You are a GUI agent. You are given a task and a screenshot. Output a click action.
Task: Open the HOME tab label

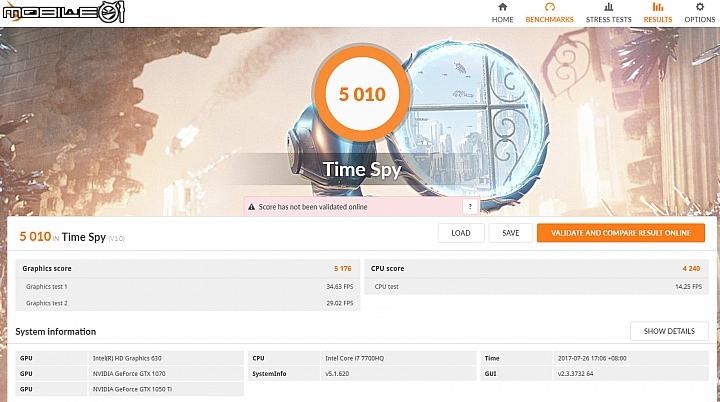[x=502, y=19]
